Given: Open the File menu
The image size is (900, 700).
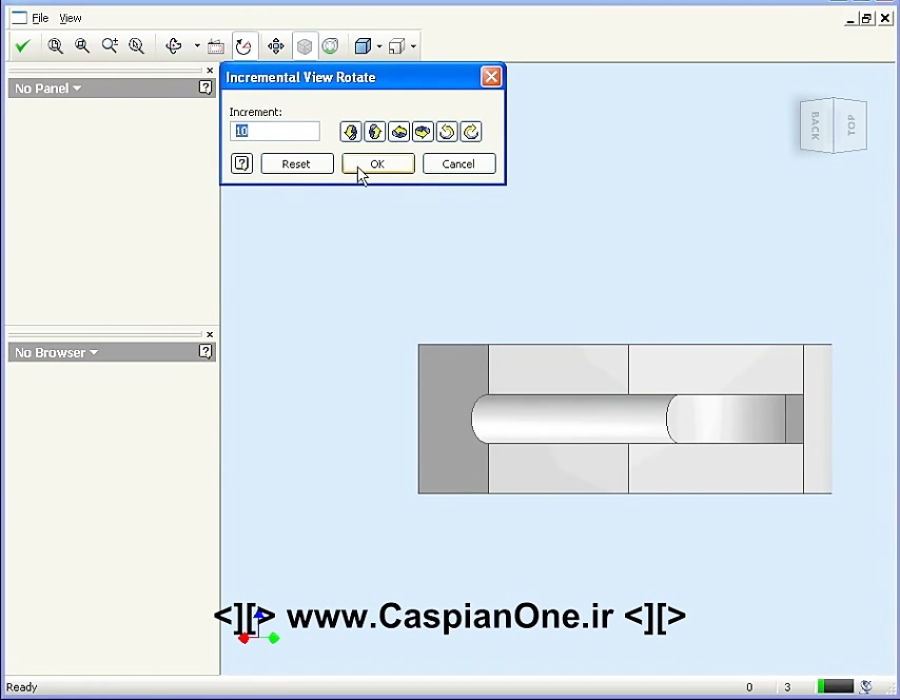Looking at the screenshot, I should (x=40, y=17).
